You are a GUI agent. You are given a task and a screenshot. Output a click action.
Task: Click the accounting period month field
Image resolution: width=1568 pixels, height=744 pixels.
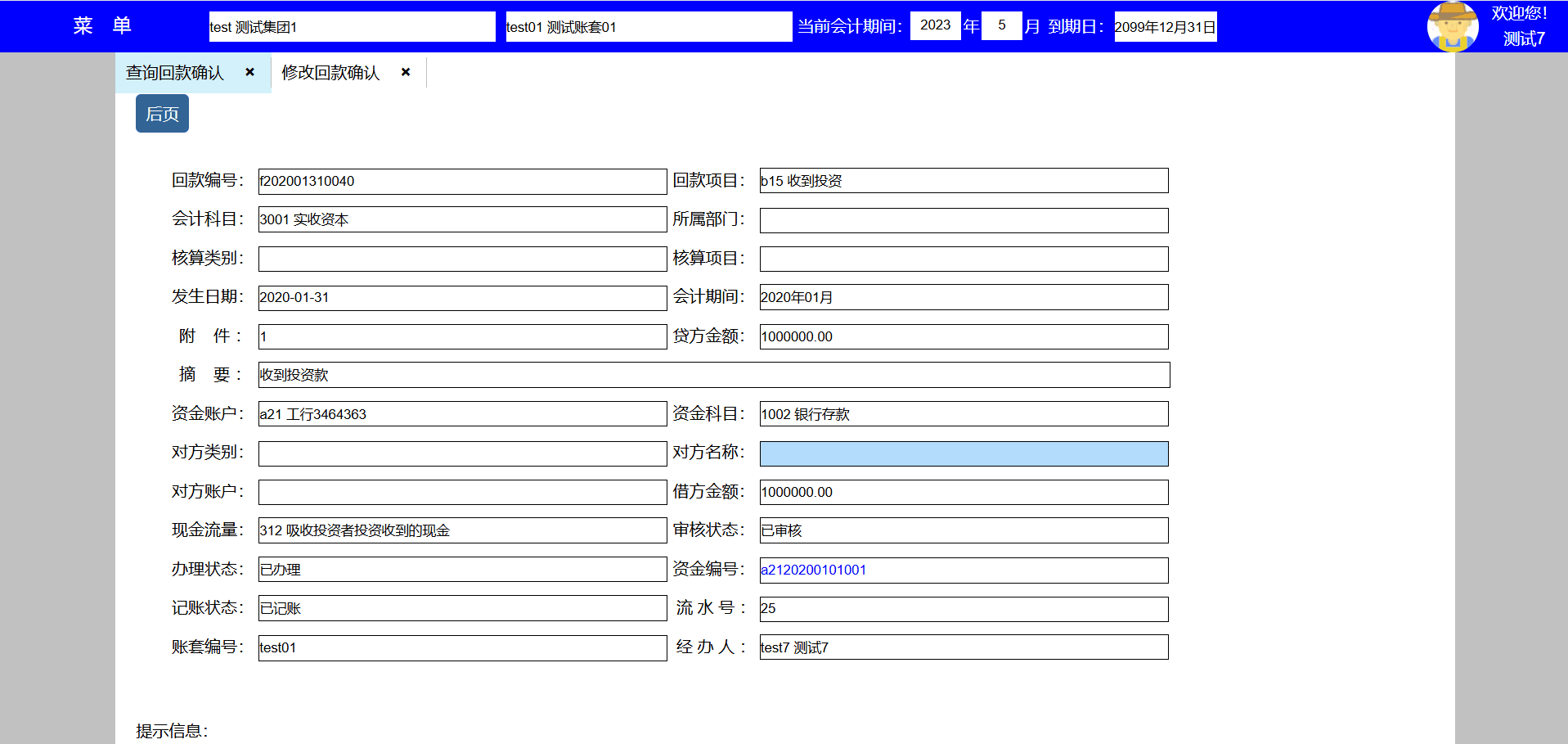tap(1001, 25)
